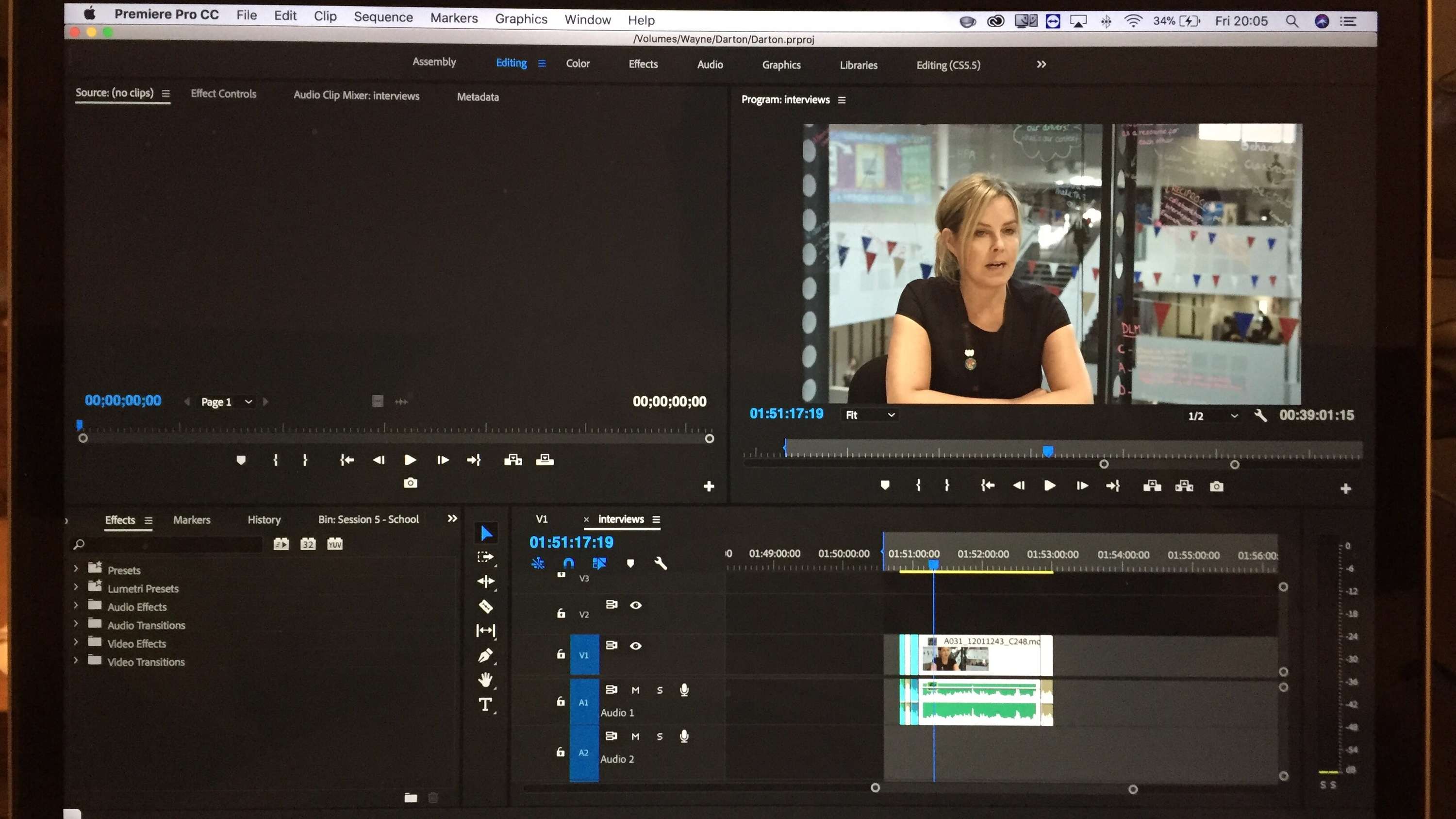Toggle V1 track output eye
1456x819 pixels.
coord(636,646)
